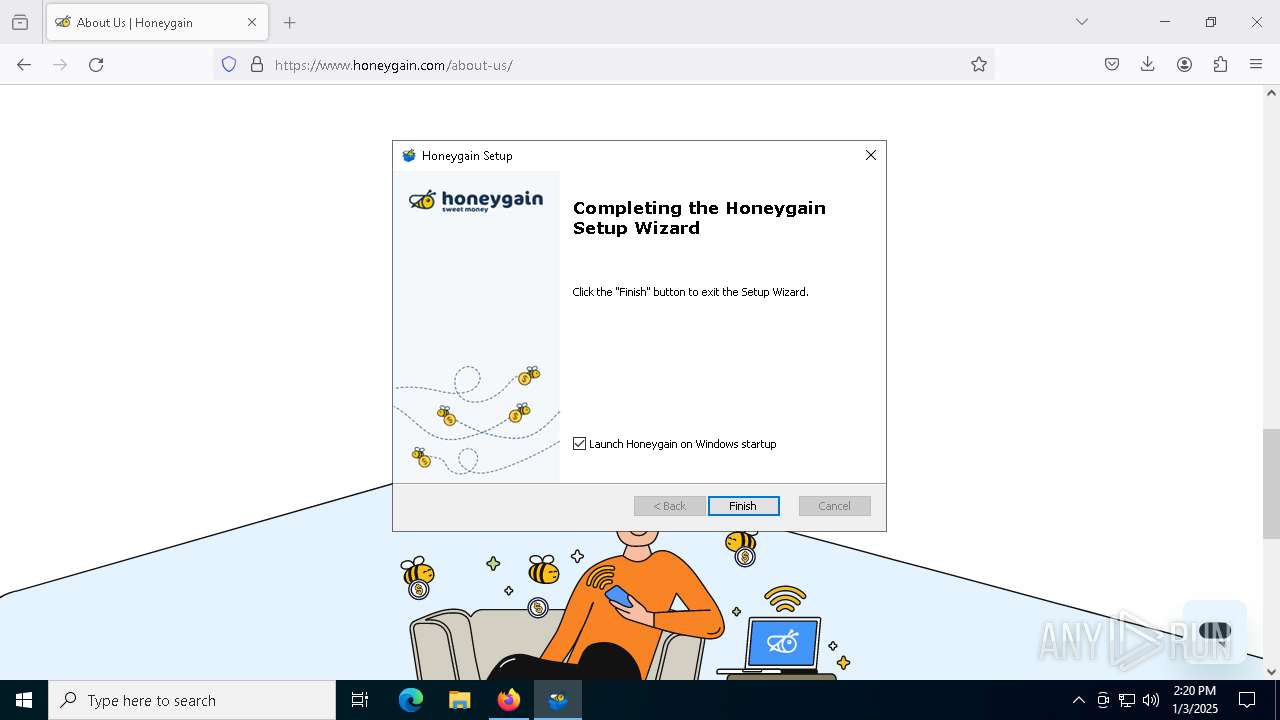
Task: Click Finish in Honeygain Setup
Action: (743, 506)
